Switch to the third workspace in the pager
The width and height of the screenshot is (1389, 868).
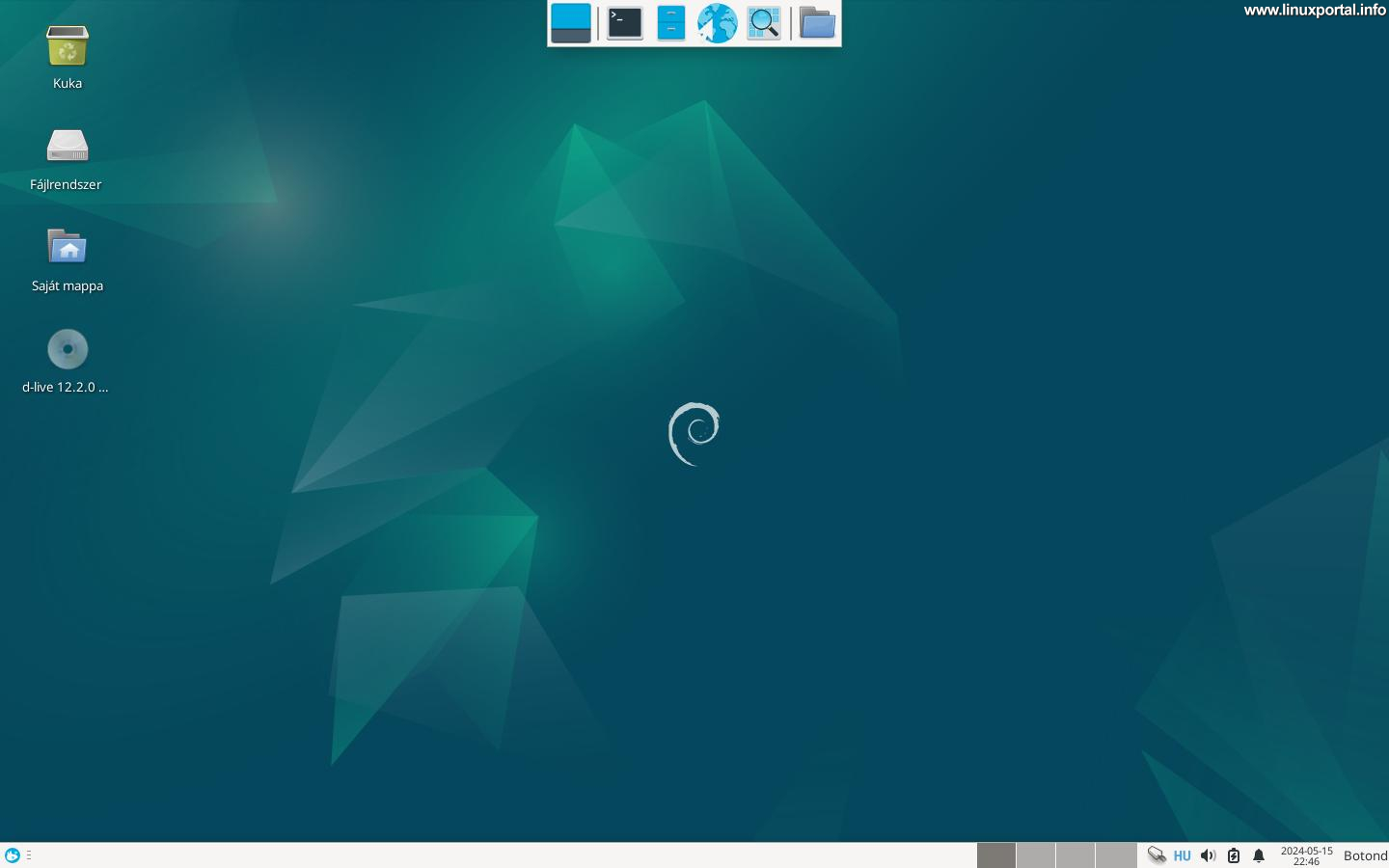(1076, 855)
